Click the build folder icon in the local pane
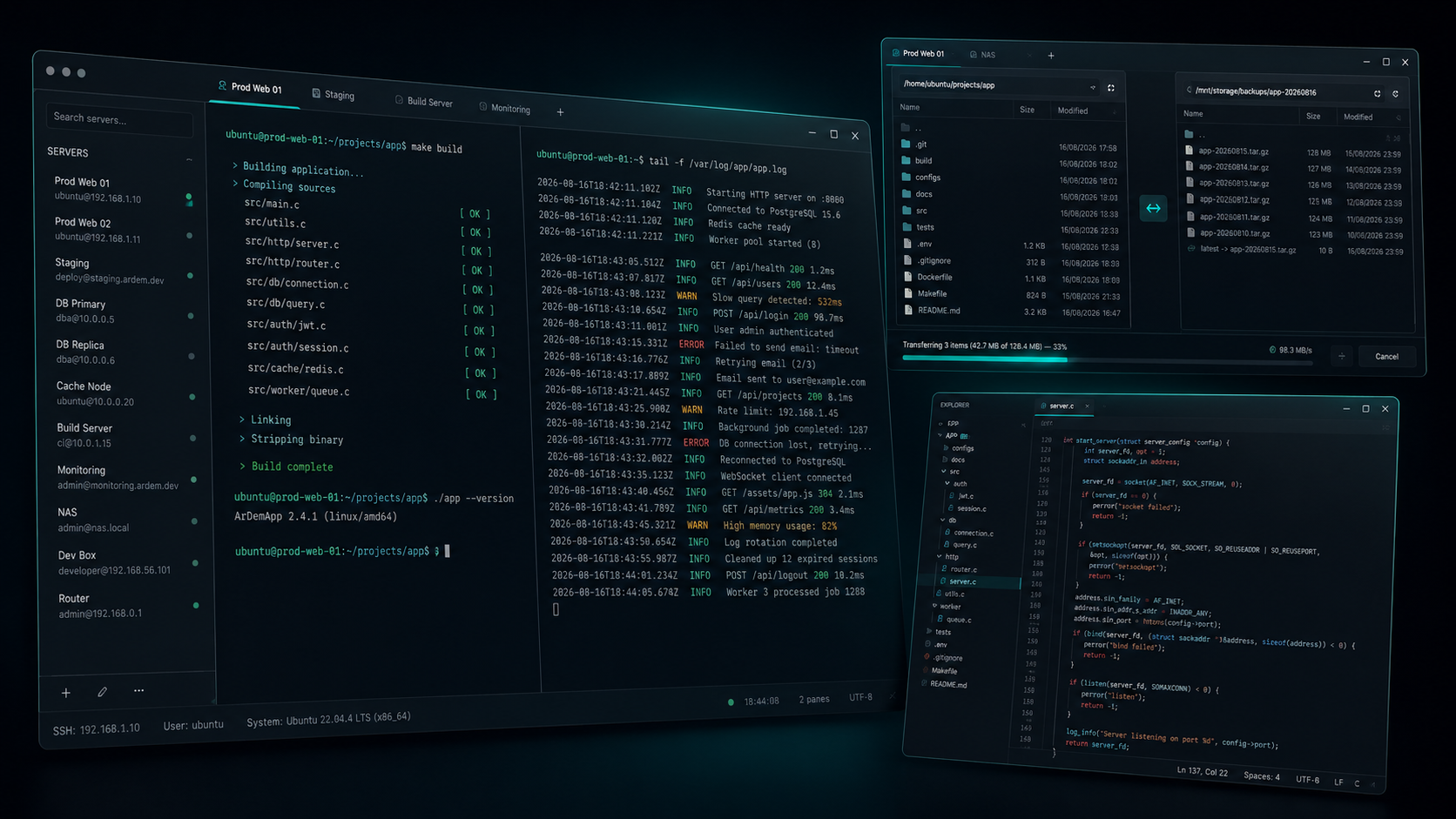The height and width of the screenshot is (819, 1456). 906,160
